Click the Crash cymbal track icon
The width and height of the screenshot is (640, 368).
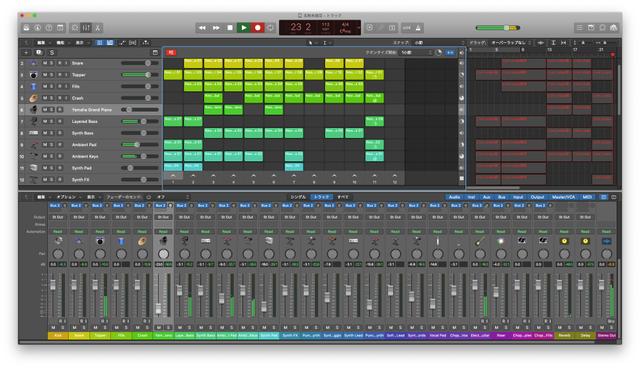click(33, 98)
